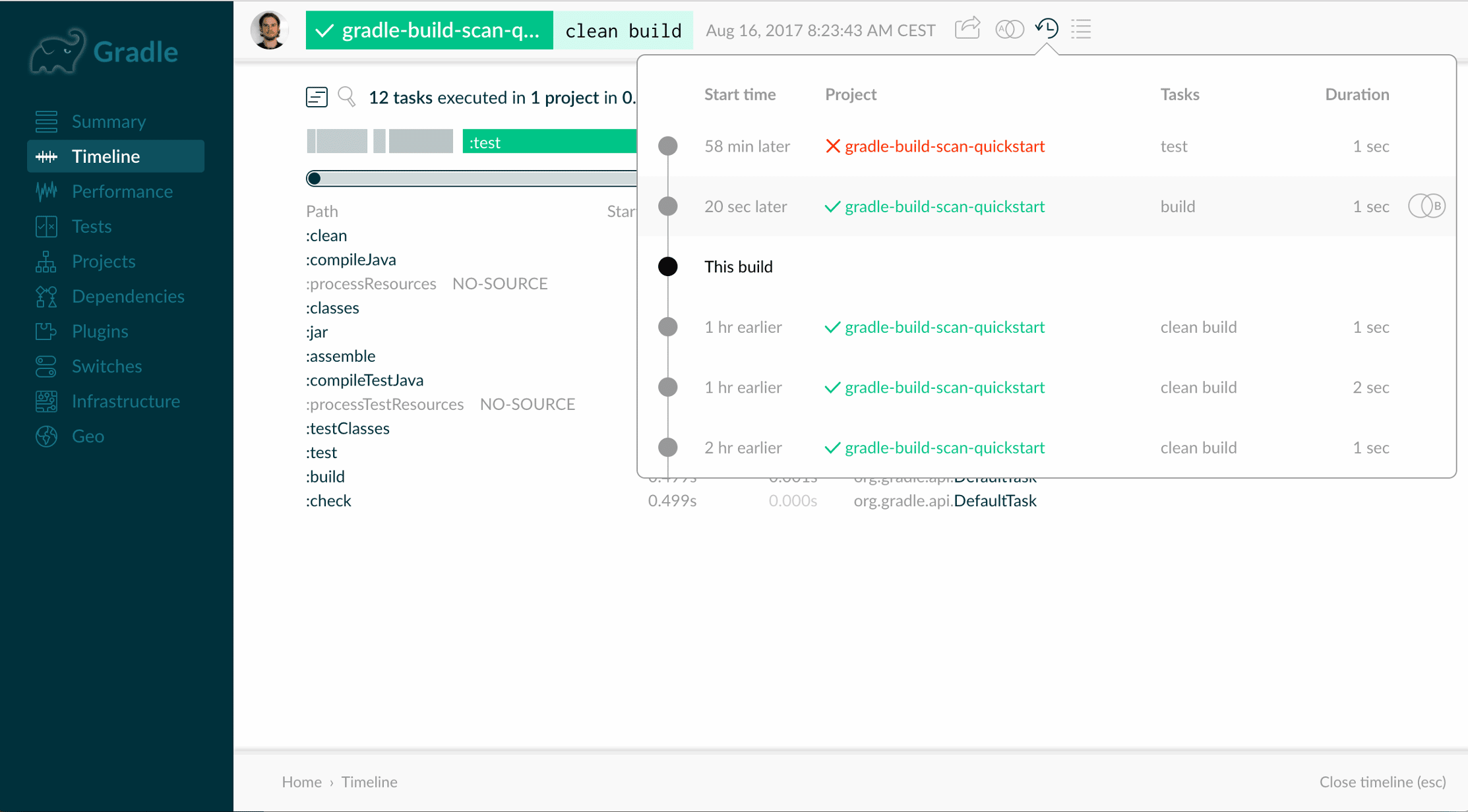This screenshot has height=812, width=1468.
Task: Open Dependencies in the sidebar
Action: (128, 296)
